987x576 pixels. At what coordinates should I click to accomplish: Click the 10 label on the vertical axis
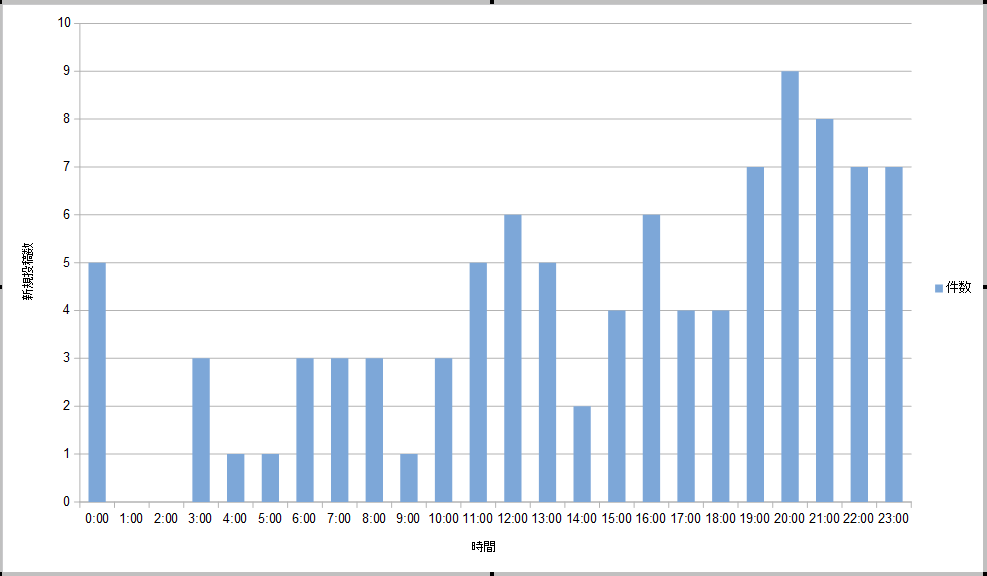[x=65, y=23]
